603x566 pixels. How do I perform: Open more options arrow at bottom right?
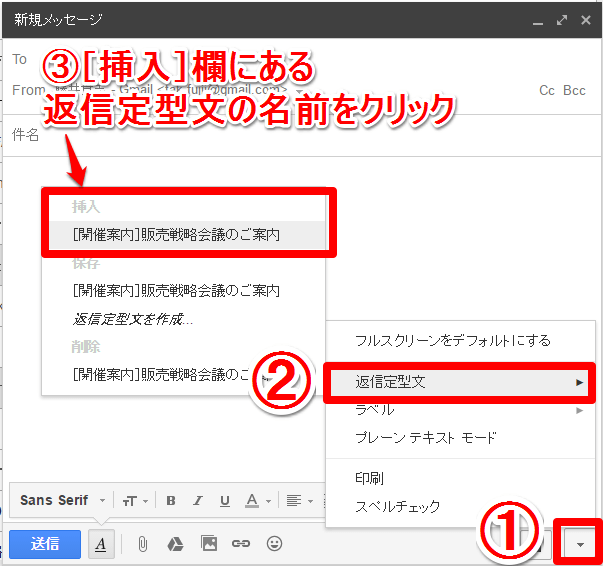click(580, 544)
